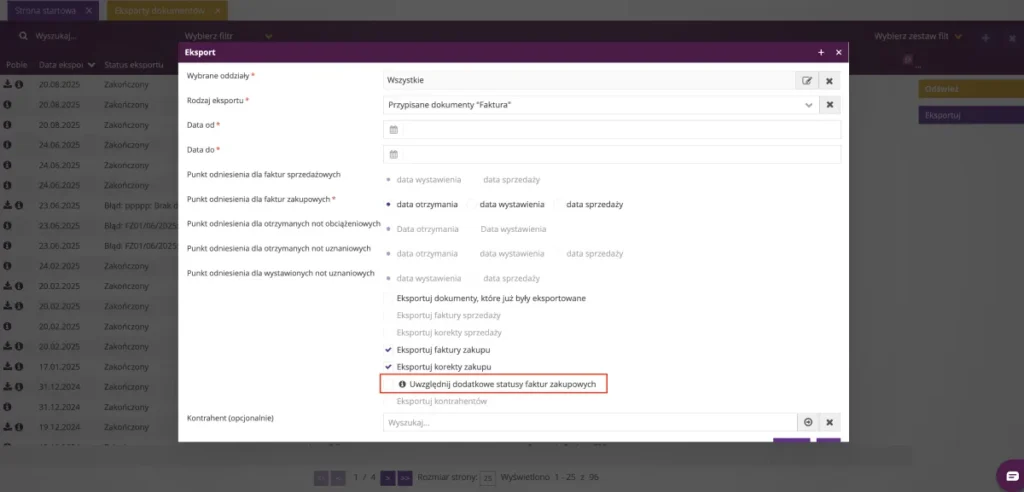The height and width of the screenshot is (492, 1024).
Task: Switch to the Eksporty dokumentów tab
Action: pyautogui.click(x=166, y=11)
